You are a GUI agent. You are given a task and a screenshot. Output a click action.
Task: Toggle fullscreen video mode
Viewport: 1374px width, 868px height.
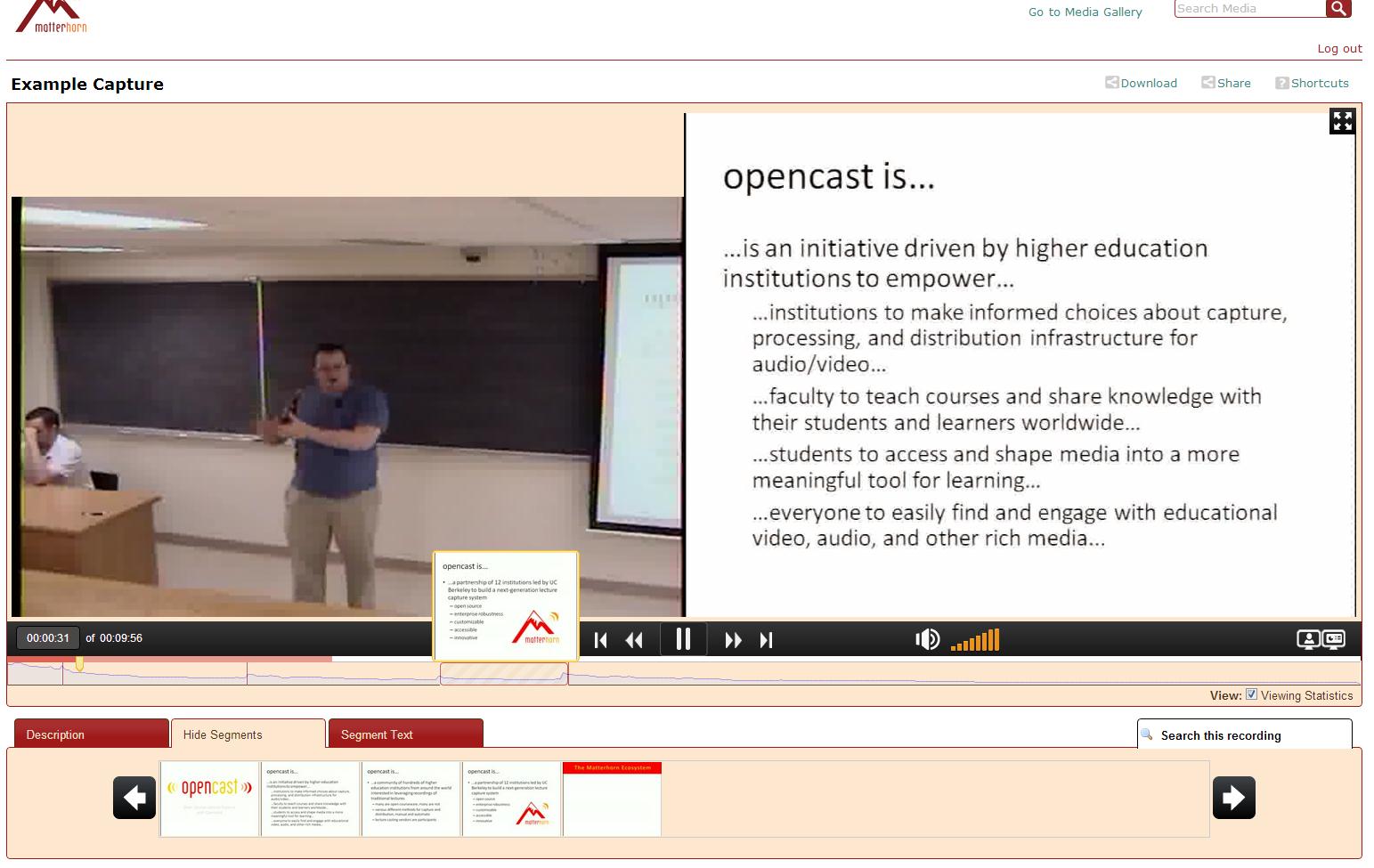tap(1342, 121)
